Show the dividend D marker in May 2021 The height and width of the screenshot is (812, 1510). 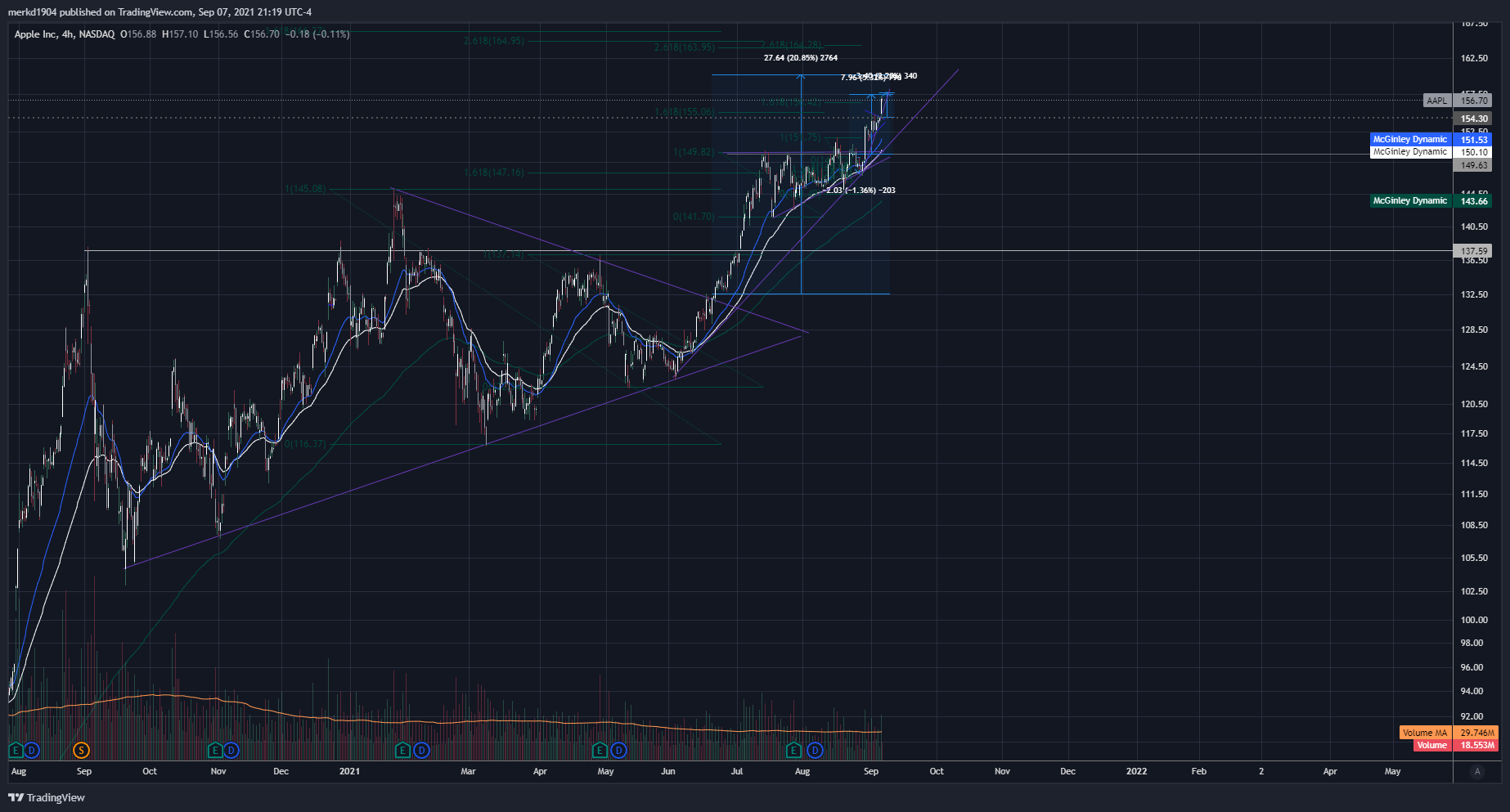[x=619, y=750]
